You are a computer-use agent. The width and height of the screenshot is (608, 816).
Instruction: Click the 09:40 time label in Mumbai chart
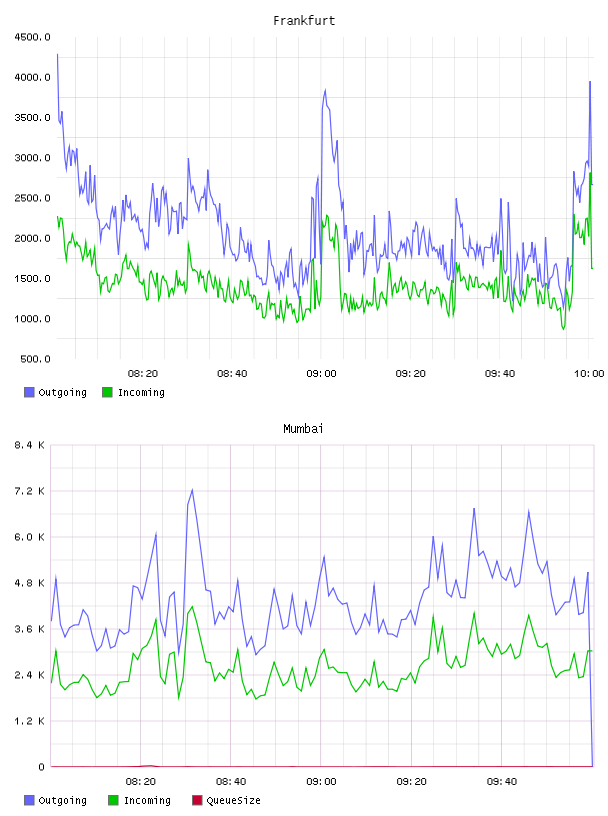pyautogui.click(x=502, y=782)
